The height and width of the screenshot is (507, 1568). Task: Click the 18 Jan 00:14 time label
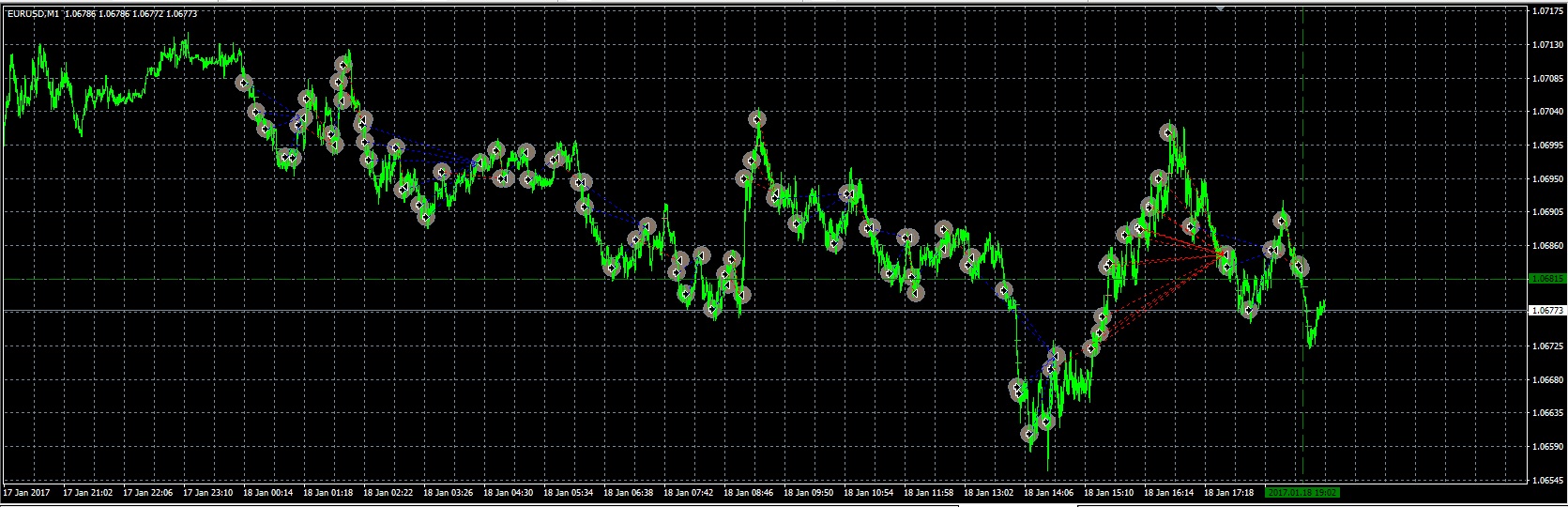point(268,492)
